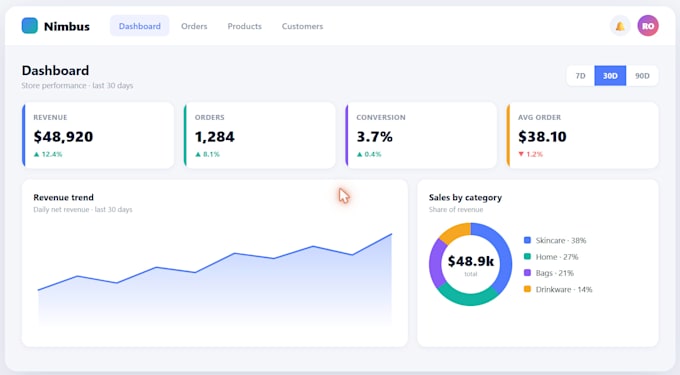Viewport: 680px width, 375px height.
Task: Click the "Share of revenue" subtitle
Action: click(456, 209)
